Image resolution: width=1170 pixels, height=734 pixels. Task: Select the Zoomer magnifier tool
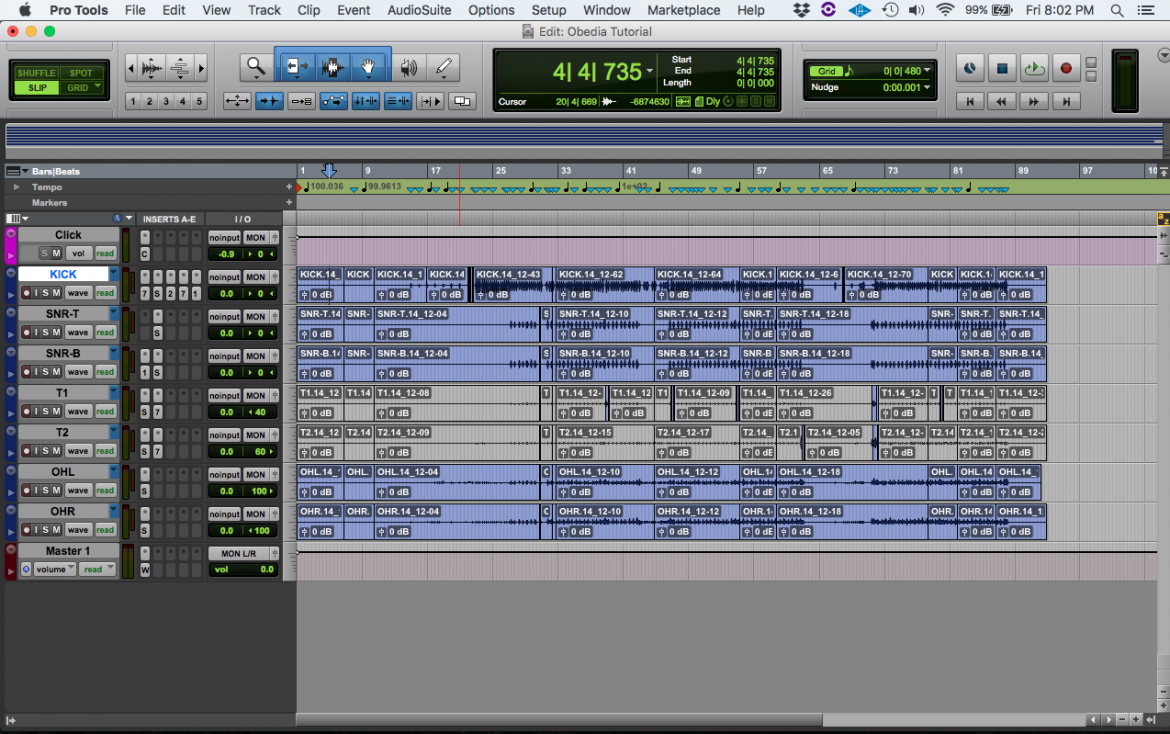coord(257,67)
